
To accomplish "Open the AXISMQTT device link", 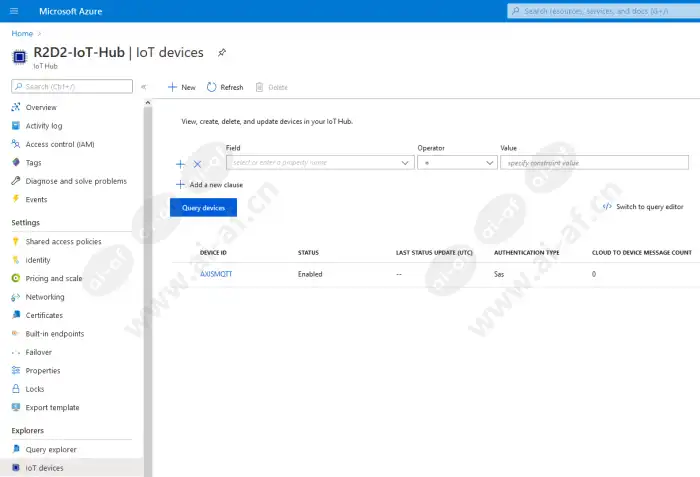I will 216,274.
